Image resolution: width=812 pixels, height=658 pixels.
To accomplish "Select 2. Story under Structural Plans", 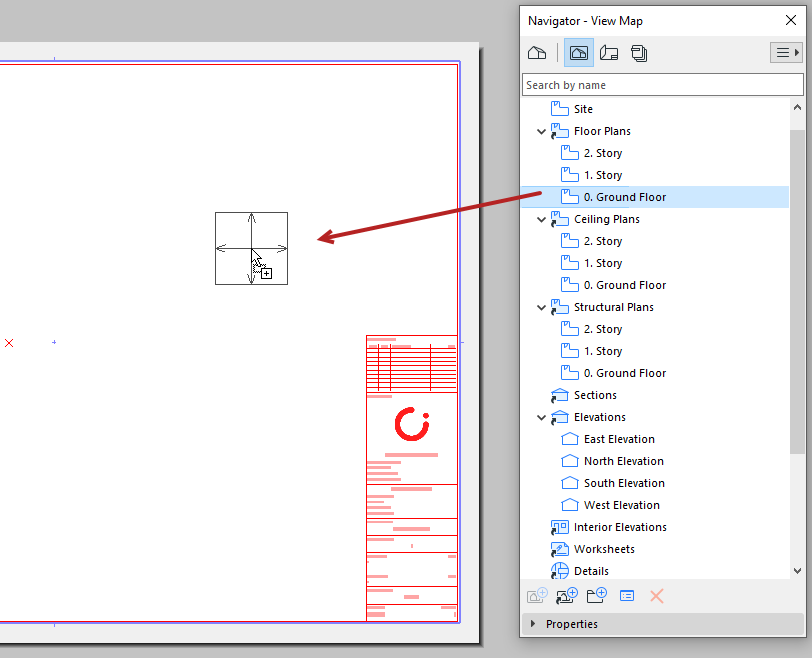I will coord(603,329).
